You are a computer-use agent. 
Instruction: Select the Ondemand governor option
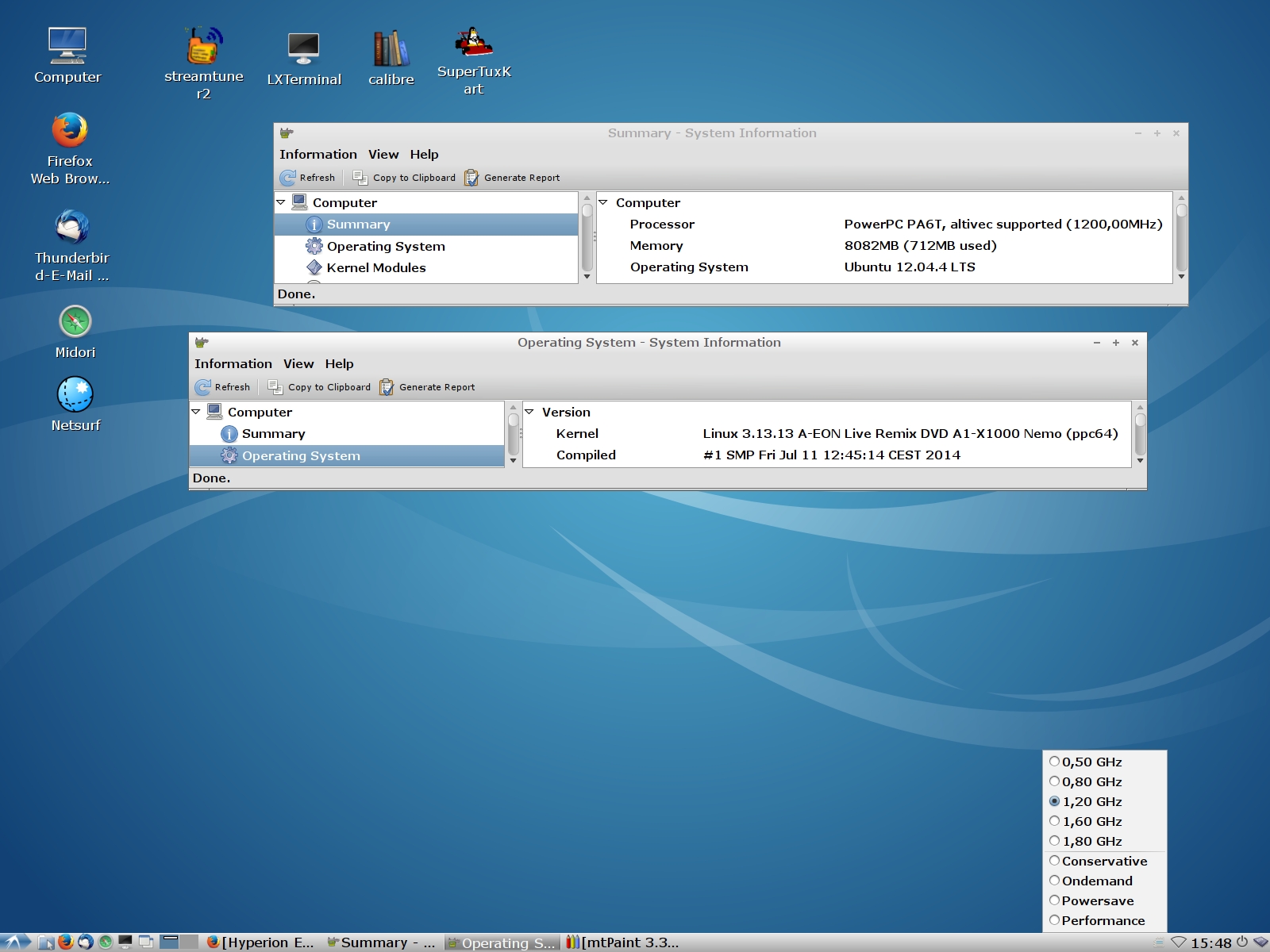click(1055, 881)
